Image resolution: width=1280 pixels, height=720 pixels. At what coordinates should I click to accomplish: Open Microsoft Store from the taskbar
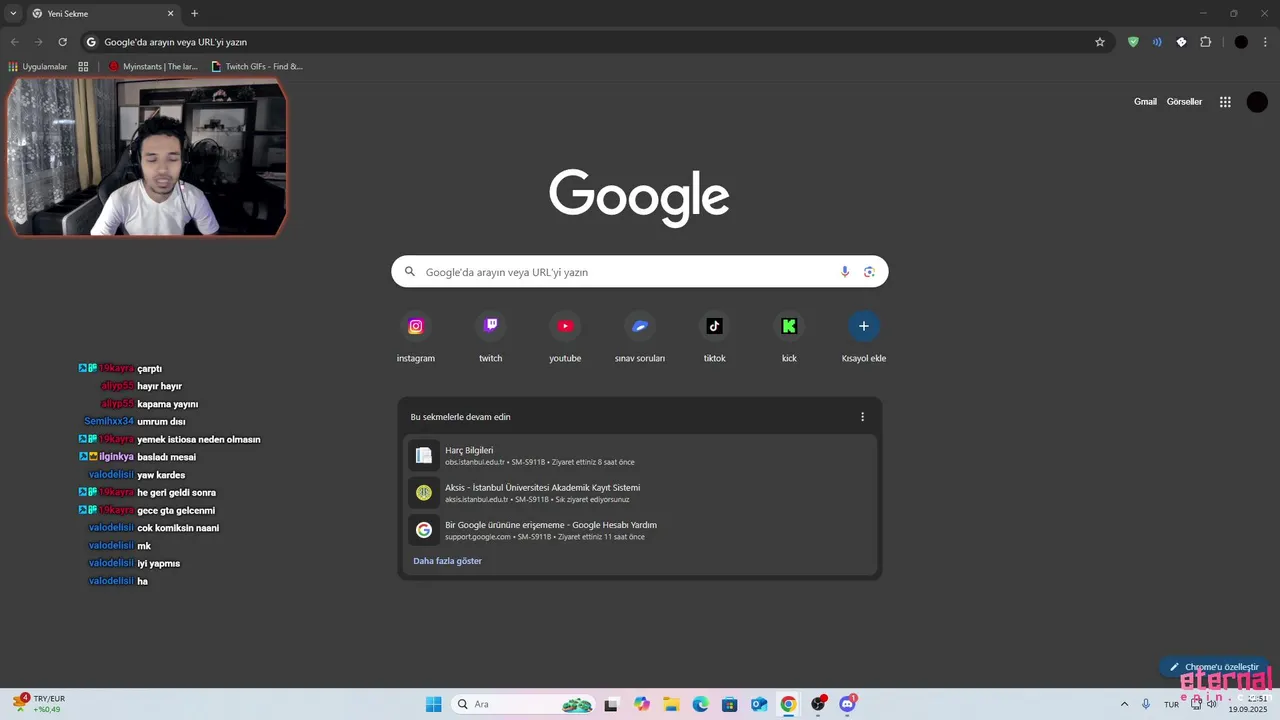(730, 704)
